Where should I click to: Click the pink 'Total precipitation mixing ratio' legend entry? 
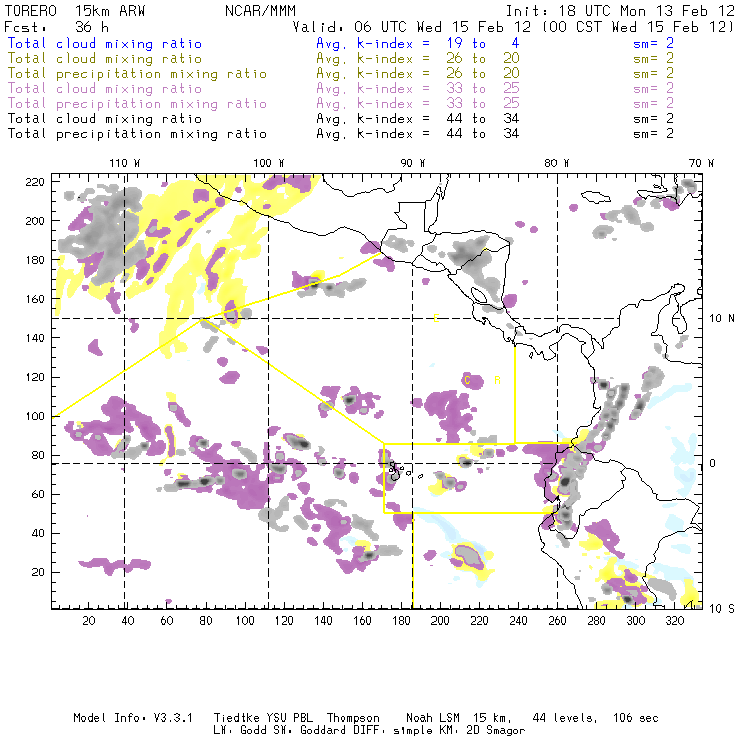click(137, 104)
